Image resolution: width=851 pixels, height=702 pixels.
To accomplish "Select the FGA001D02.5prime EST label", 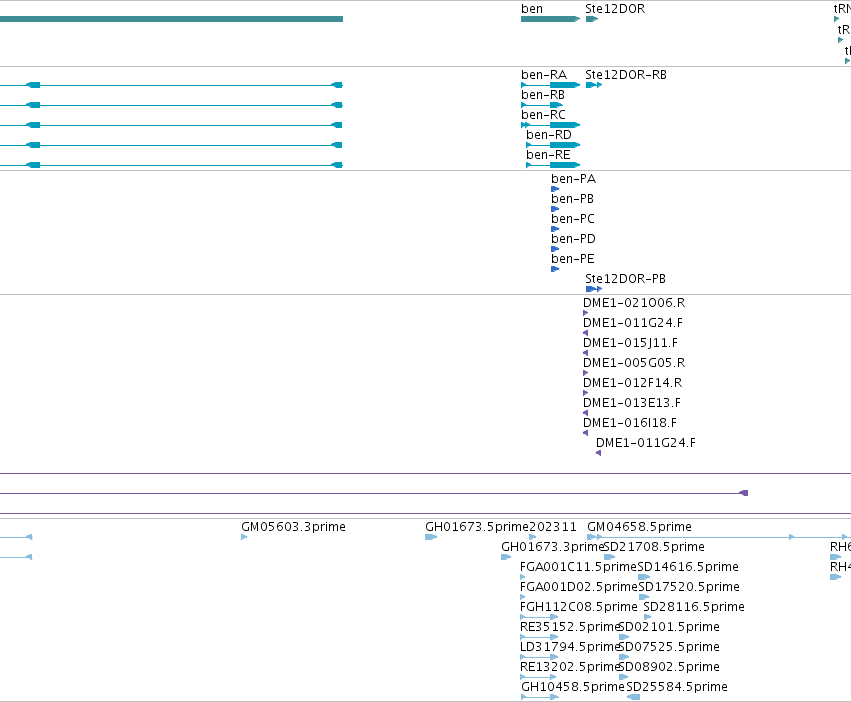I will (578, 587).
